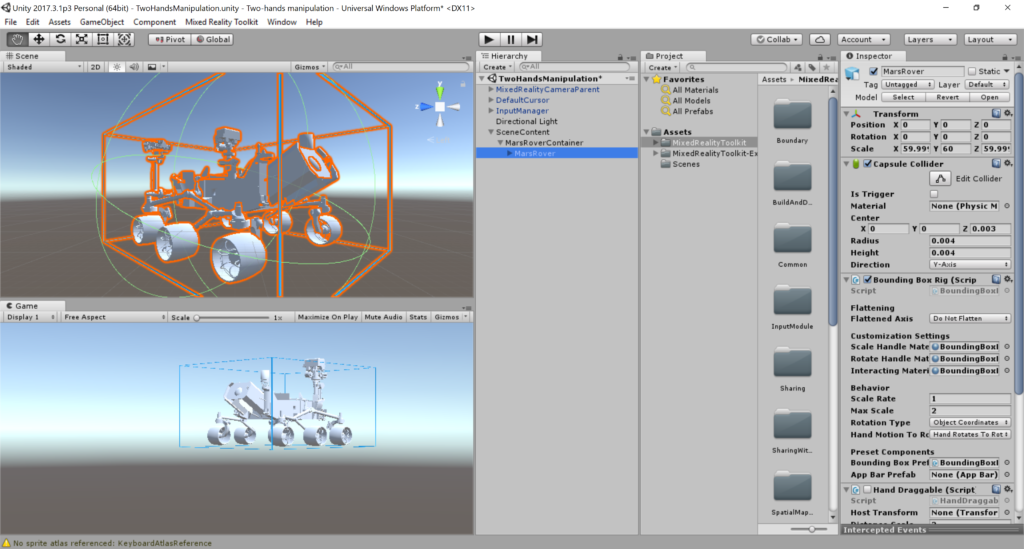Open Capsule Collider gear settings
The height and width of the screenshot is (549, 1024).
1008,164
